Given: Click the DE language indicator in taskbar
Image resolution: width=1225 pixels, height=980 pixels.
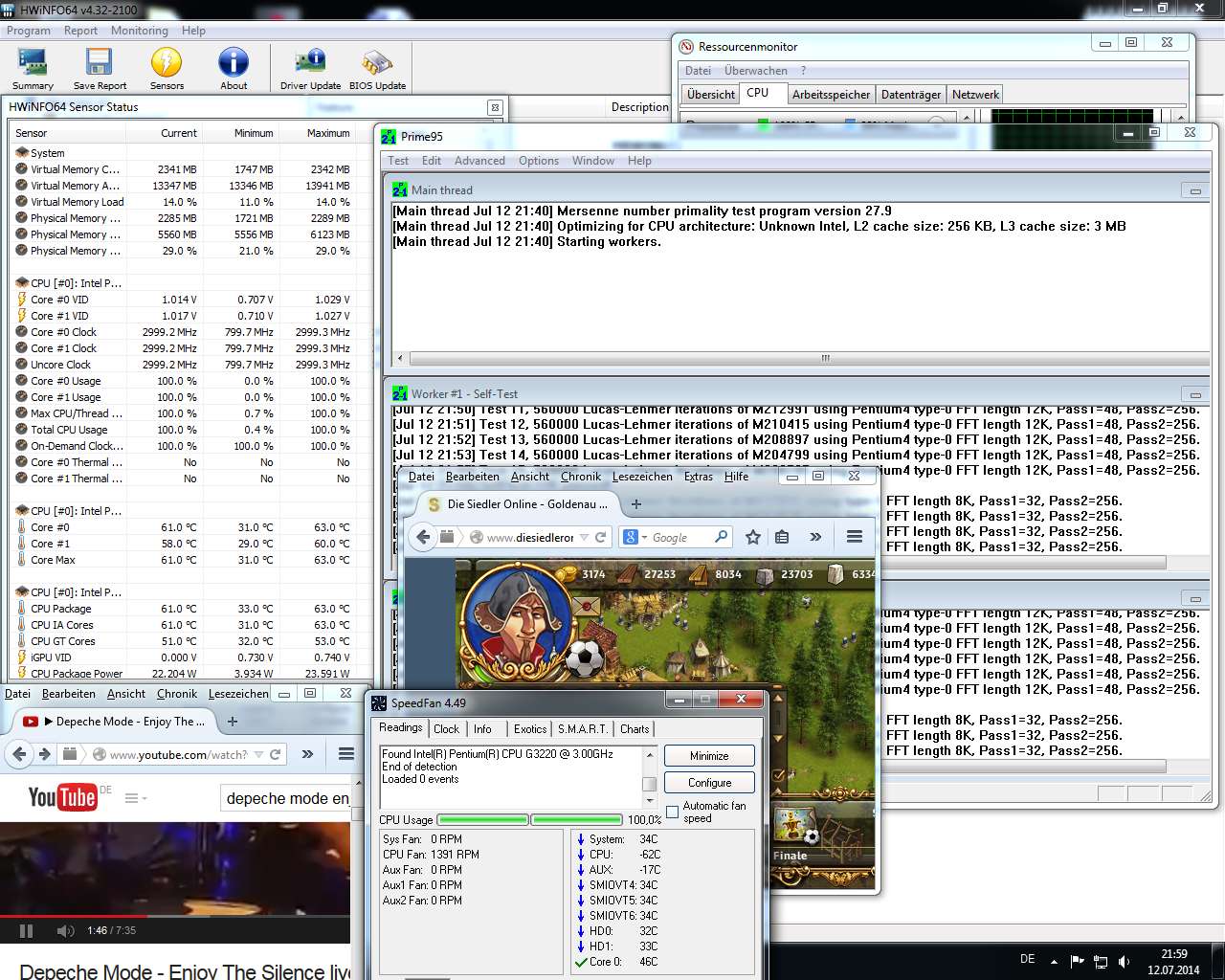Looking at the screenshot, I should 1027,958.
